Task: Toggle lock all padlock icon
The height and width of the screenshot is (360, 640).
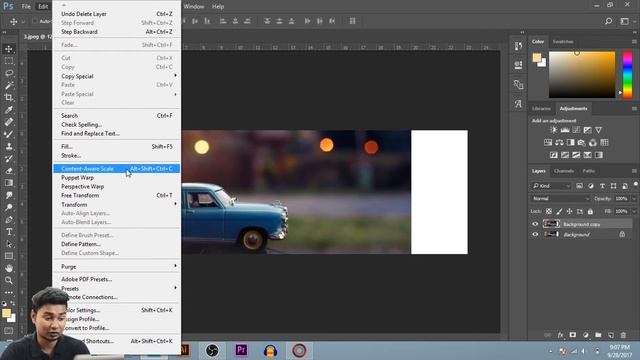Action: [590, 211]
